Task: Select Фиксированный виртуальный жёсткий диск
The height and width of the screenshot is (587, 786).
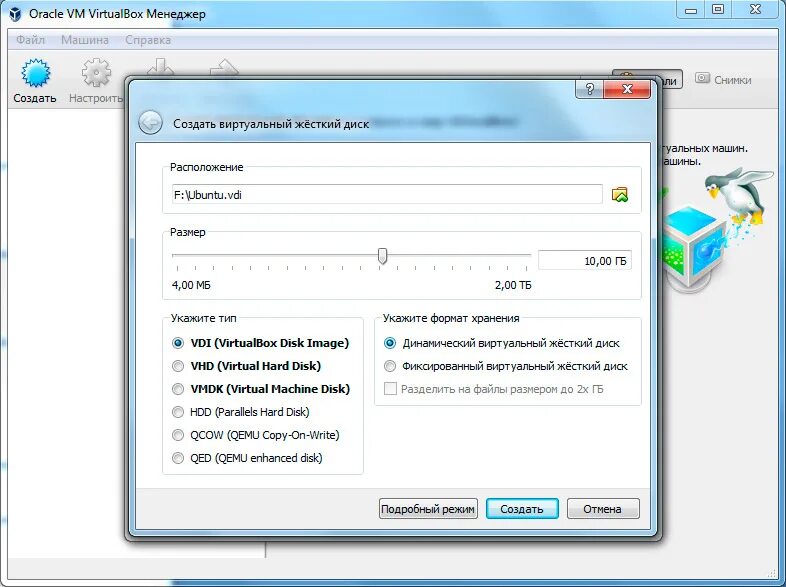Action: (x=506, y=366)
